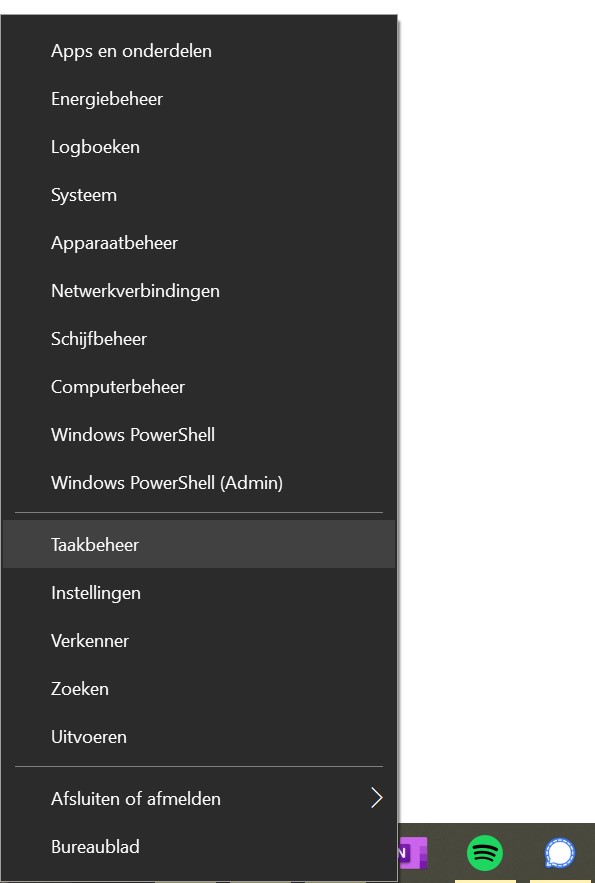Open Logboeken

click(199, 147)
